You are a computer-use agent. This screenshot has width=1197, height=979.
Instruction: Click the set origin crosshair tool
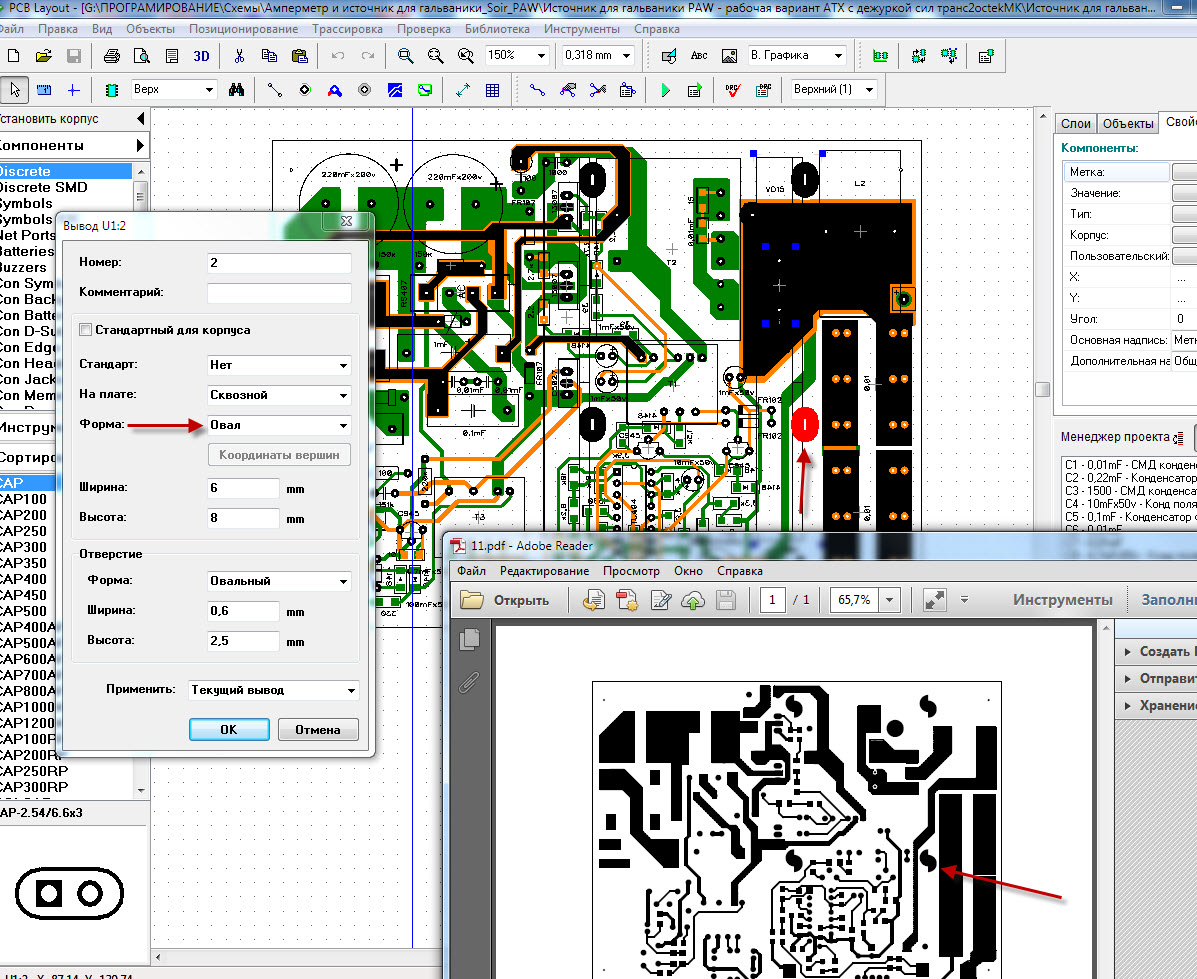point(73,90)
